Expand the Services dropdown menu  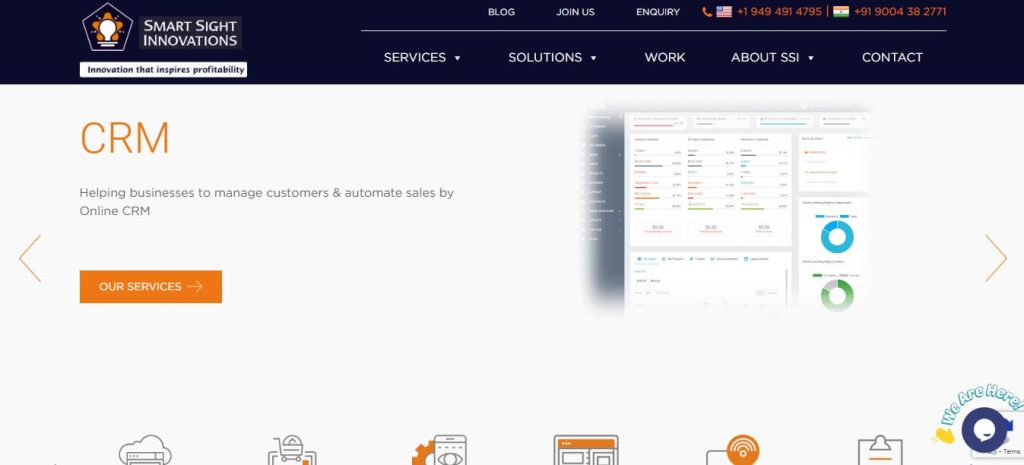pos(422,57)
